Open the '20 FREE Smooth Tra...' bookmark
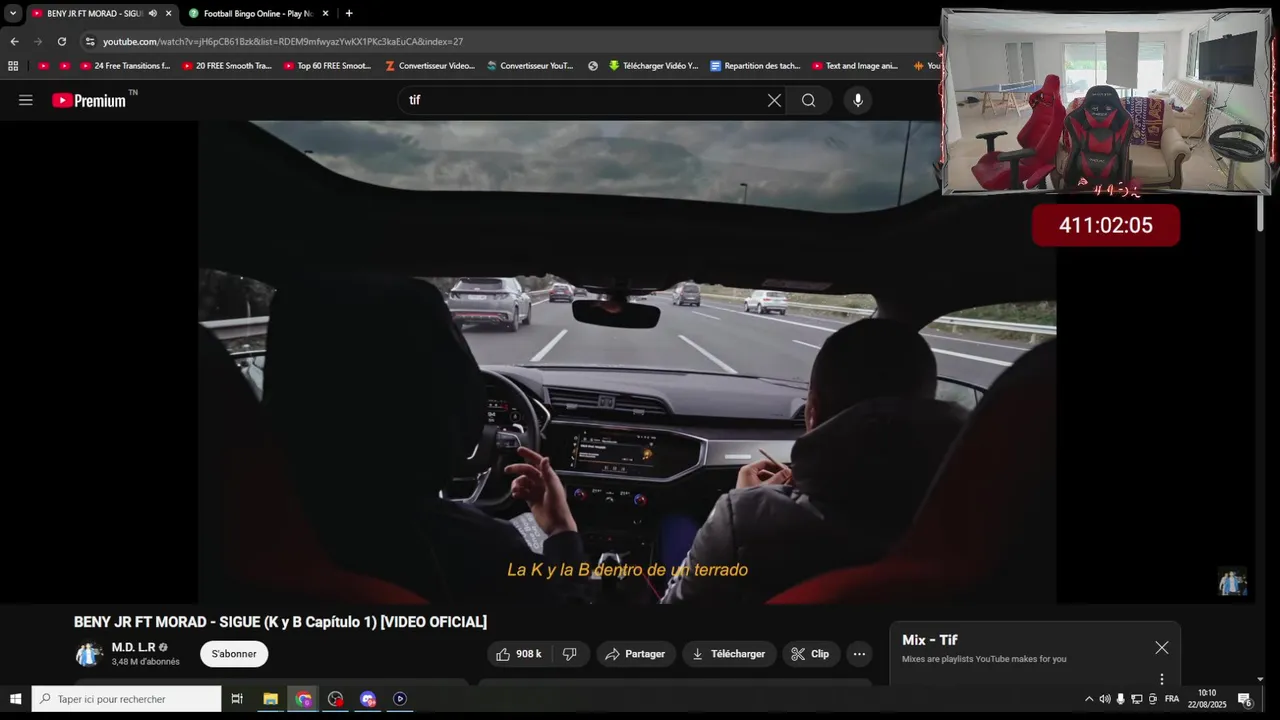The height and width of the screenshot is (720, 1280). (227, 66)
